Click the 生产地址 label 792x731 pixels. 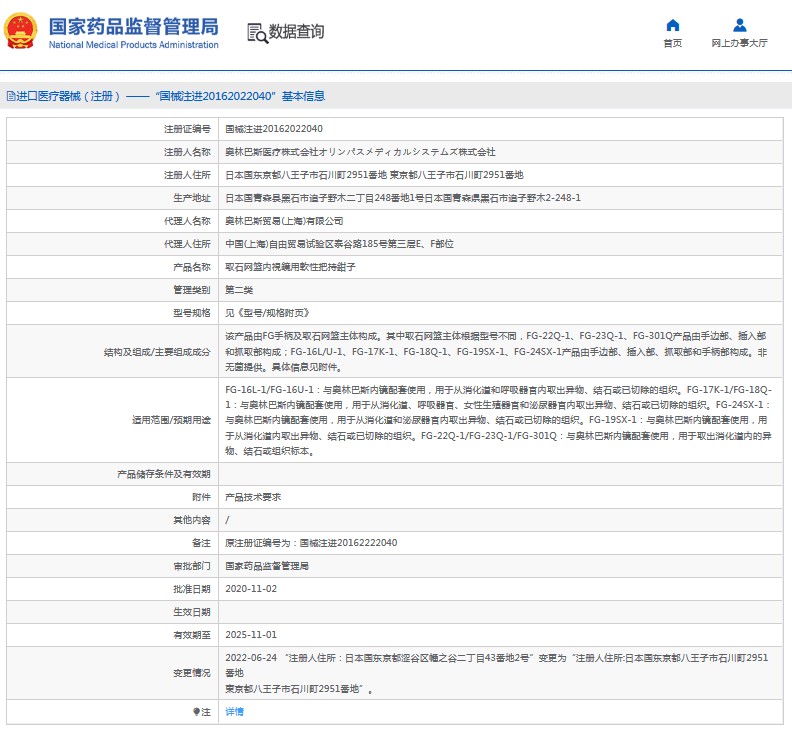[192, 198]
